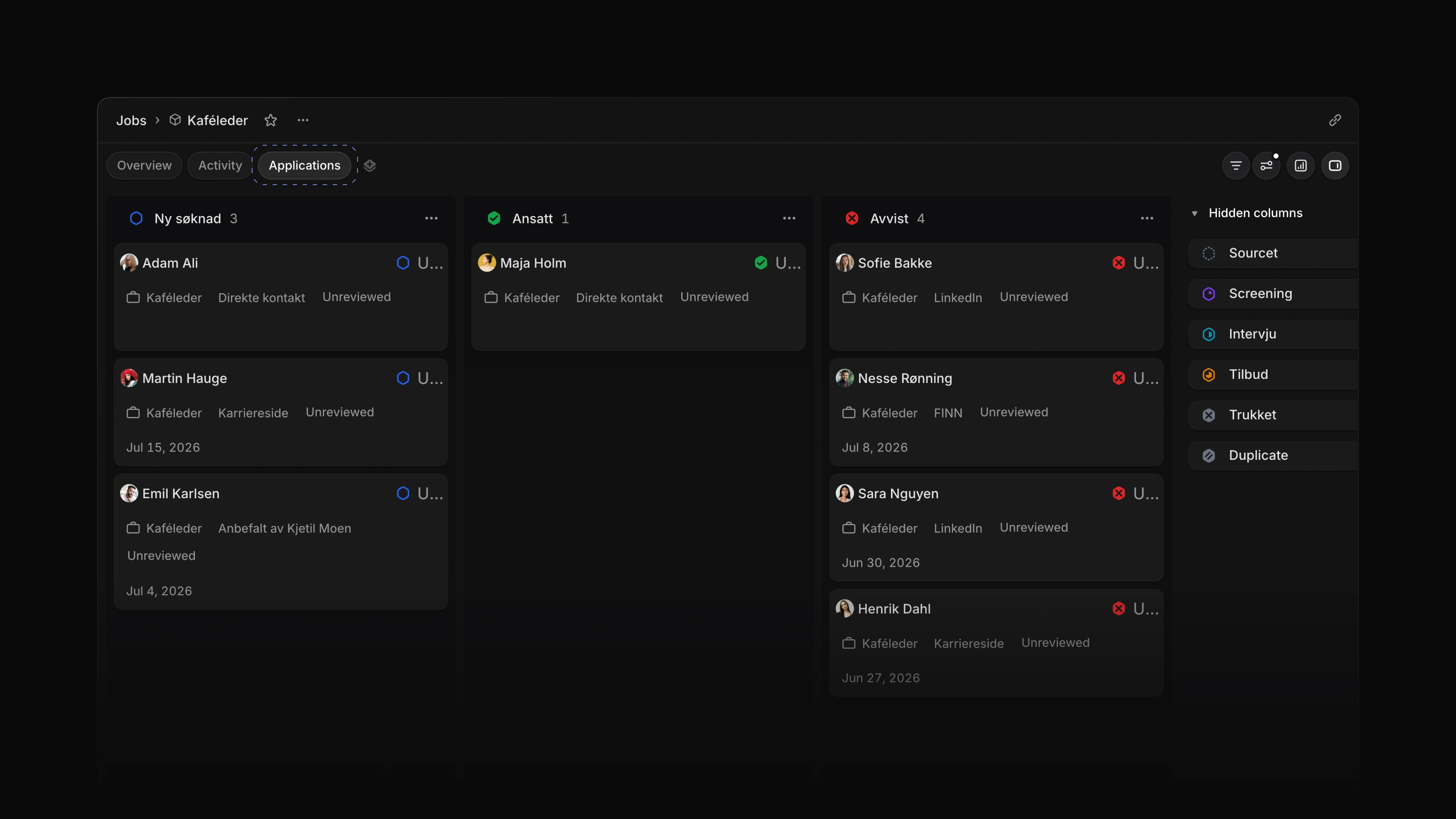Open the filter icon in toolbar
Screen dimensions: 1456x819
pos(1236,166)
